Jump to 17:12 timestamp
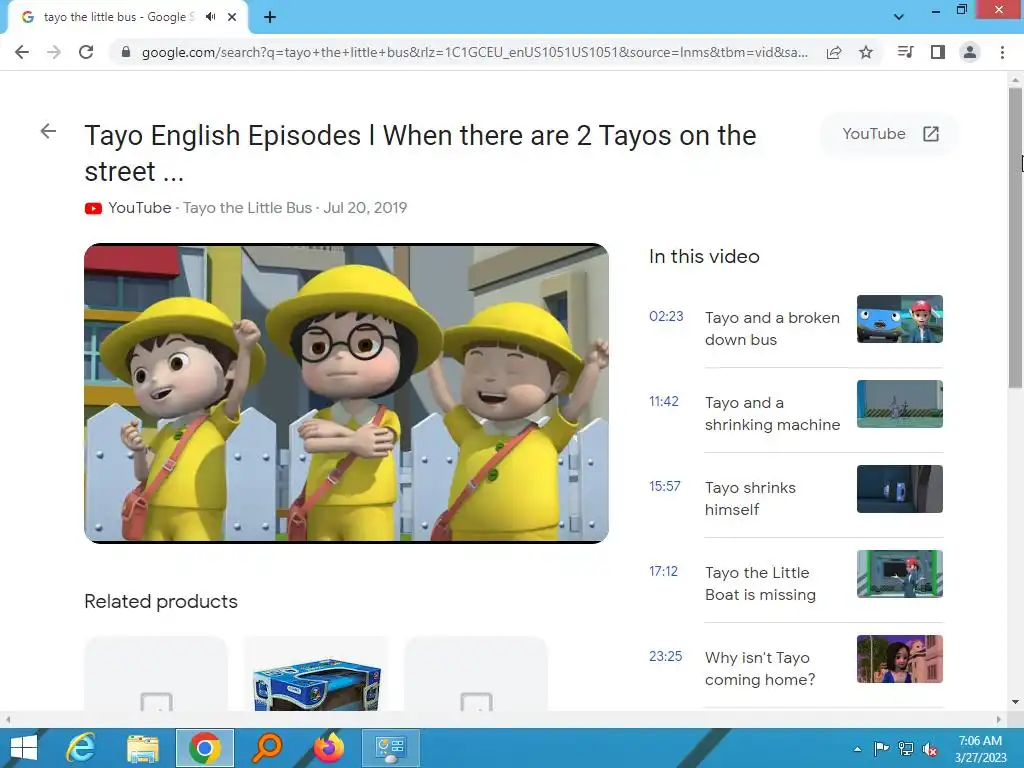1024x768 pixels. [664, 571]
